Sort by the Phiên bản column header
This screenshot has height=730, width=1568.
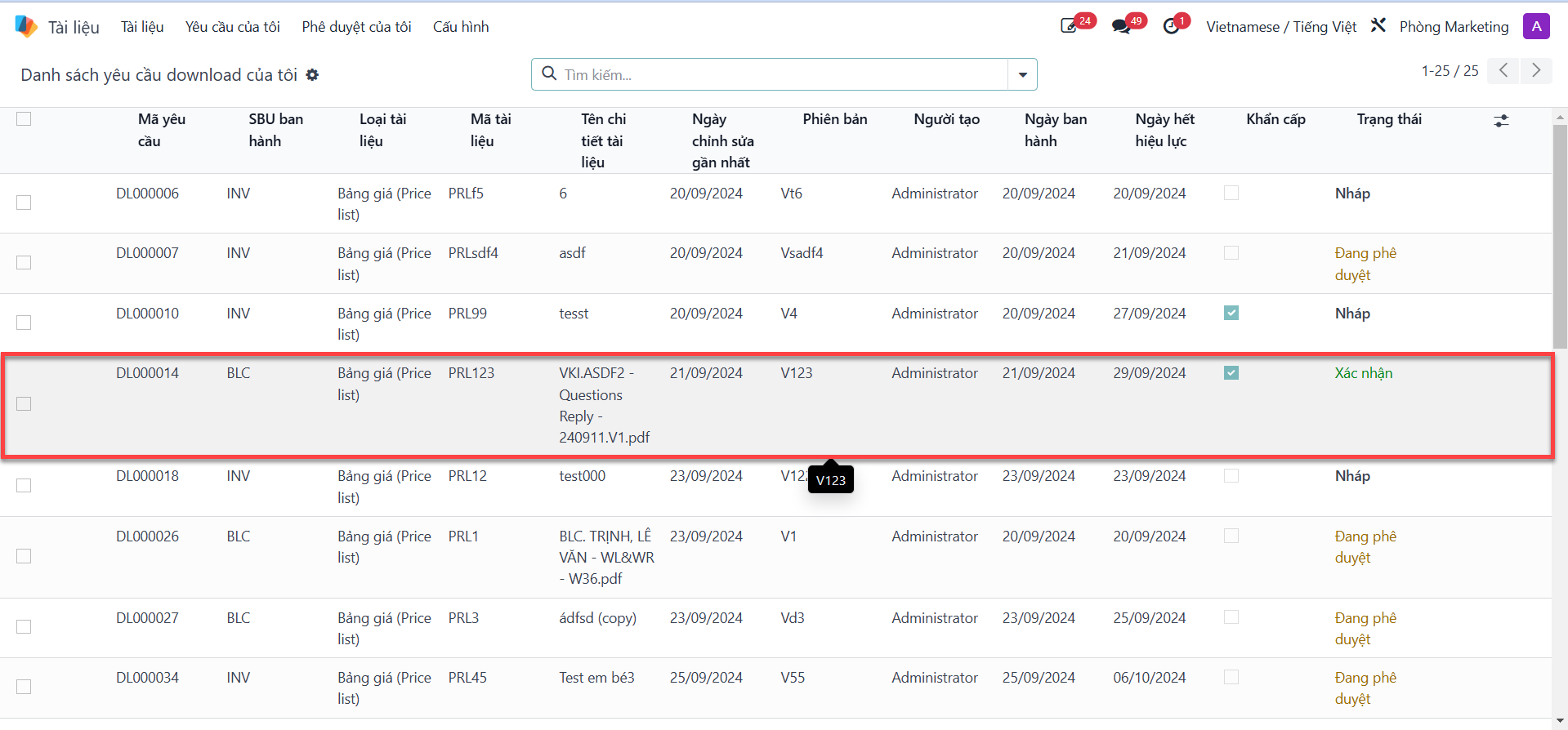click(x=835, y=119)
